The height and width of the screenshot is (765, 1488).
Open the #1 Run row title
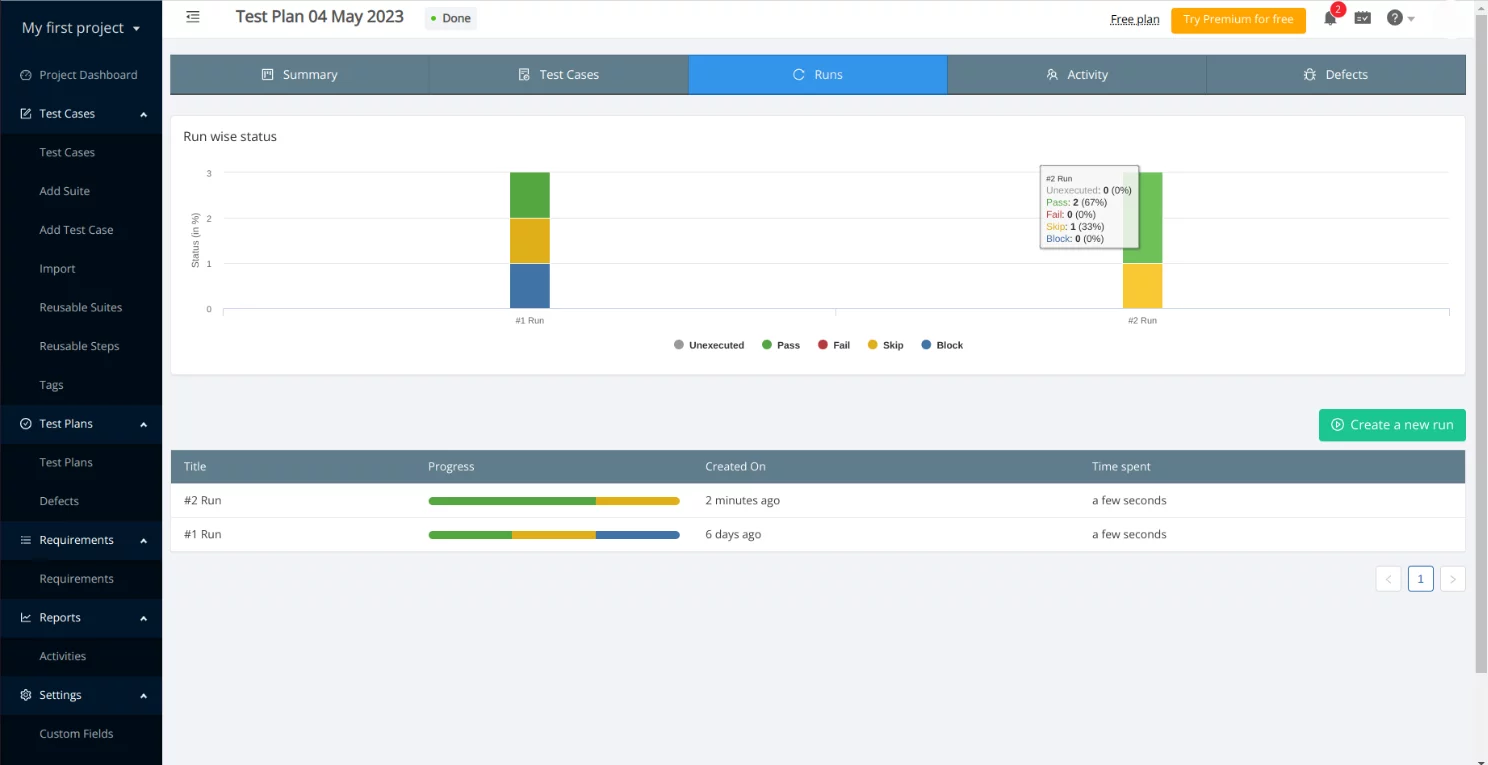[203, 535]
